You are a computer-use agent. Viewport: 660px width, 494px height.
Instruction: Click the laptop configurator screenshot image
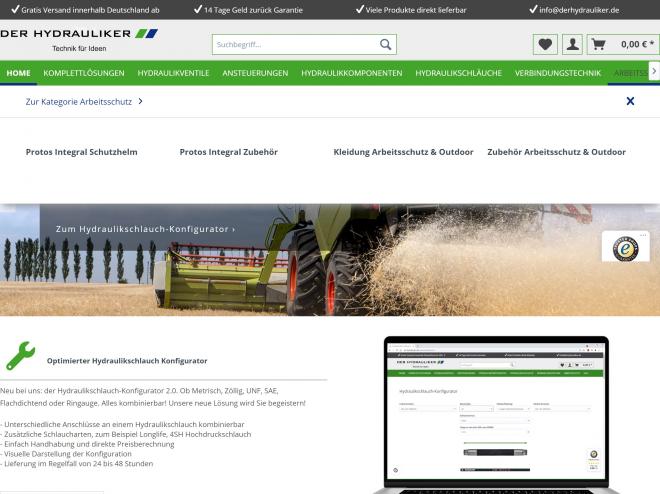pos(495,414)
